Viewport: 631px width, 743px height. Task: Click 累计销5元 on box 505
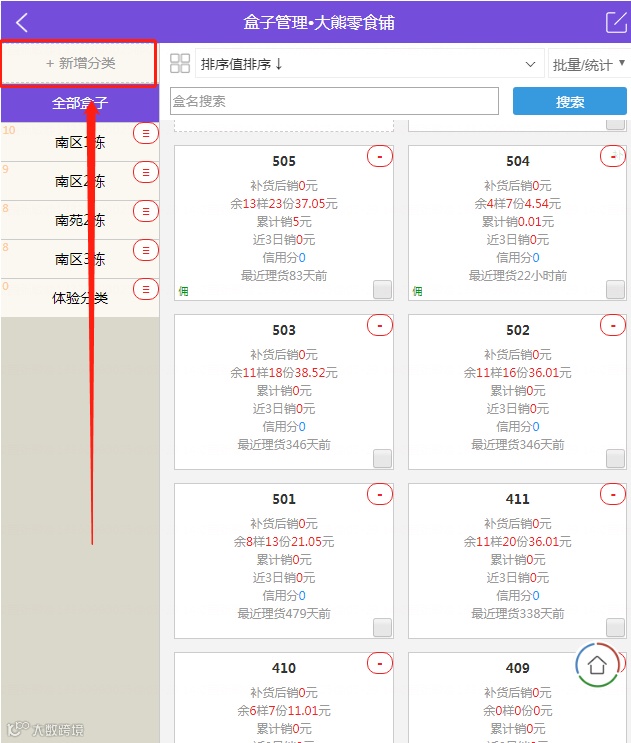284,221
